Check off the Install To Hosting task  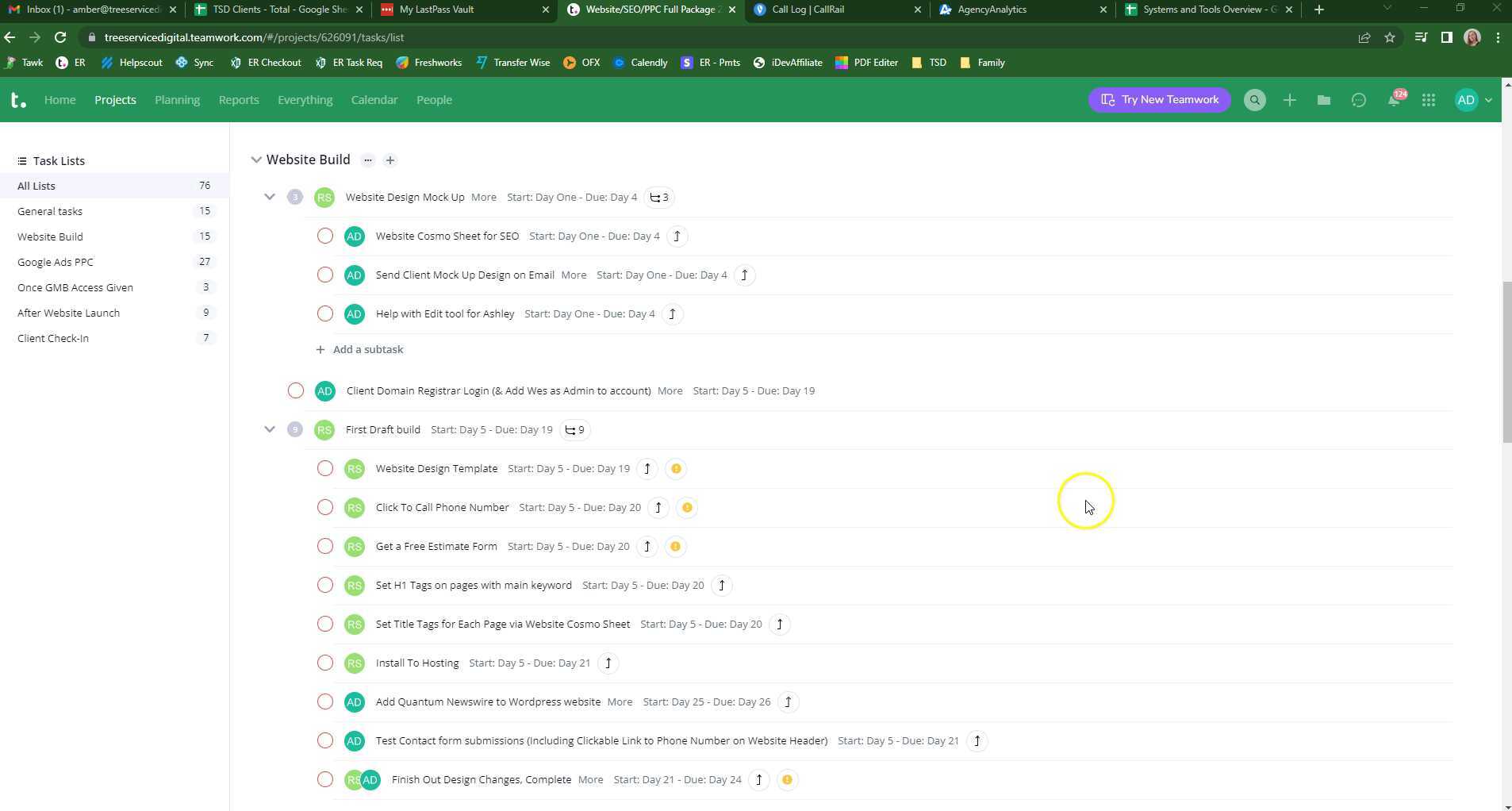tap(324, 663)
